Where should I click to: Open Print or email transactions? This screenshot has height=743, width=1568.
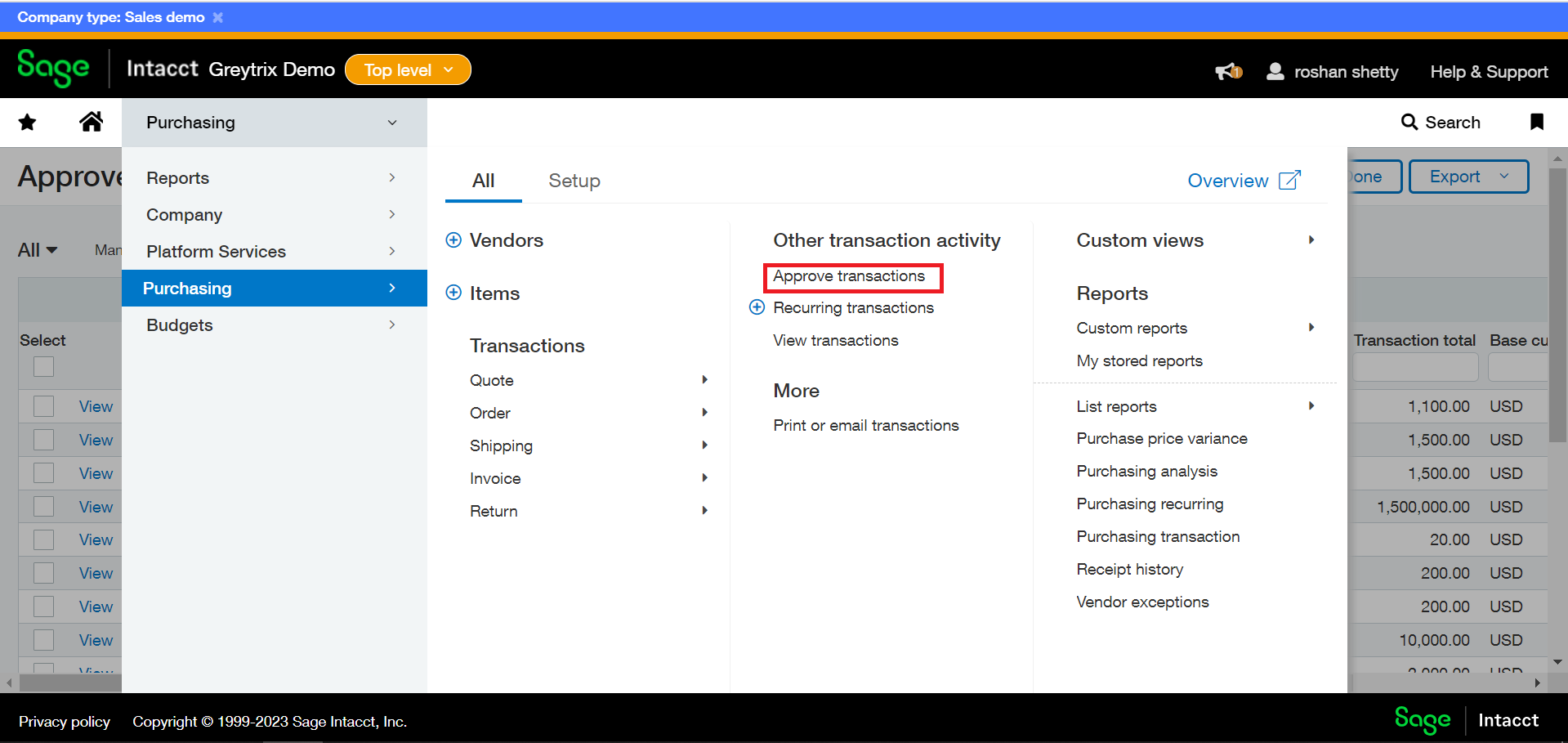point(866,425)
